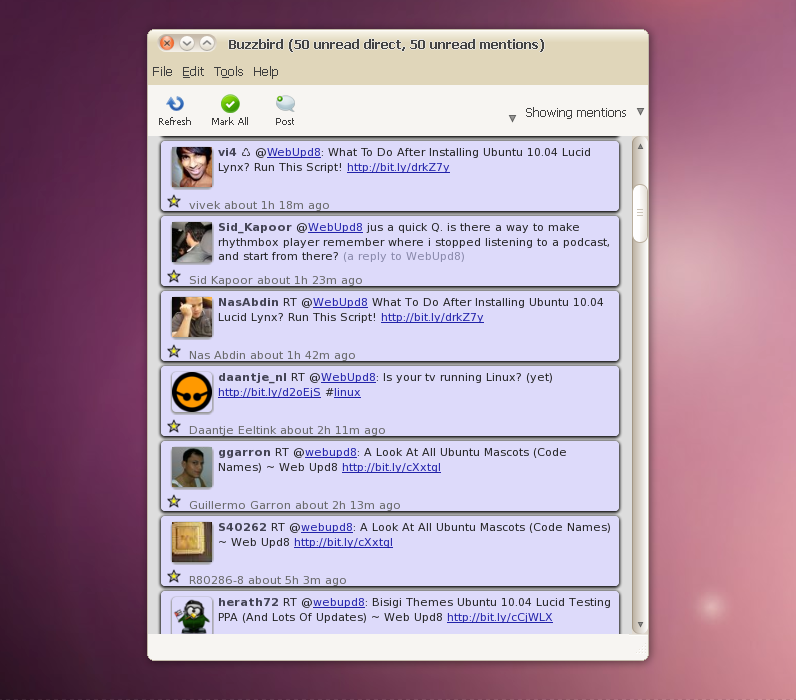
Task: Open http://bit.ly/drkZ7y link in vi4's tweet
Action: pyautogui.click(x=398, y=167)
